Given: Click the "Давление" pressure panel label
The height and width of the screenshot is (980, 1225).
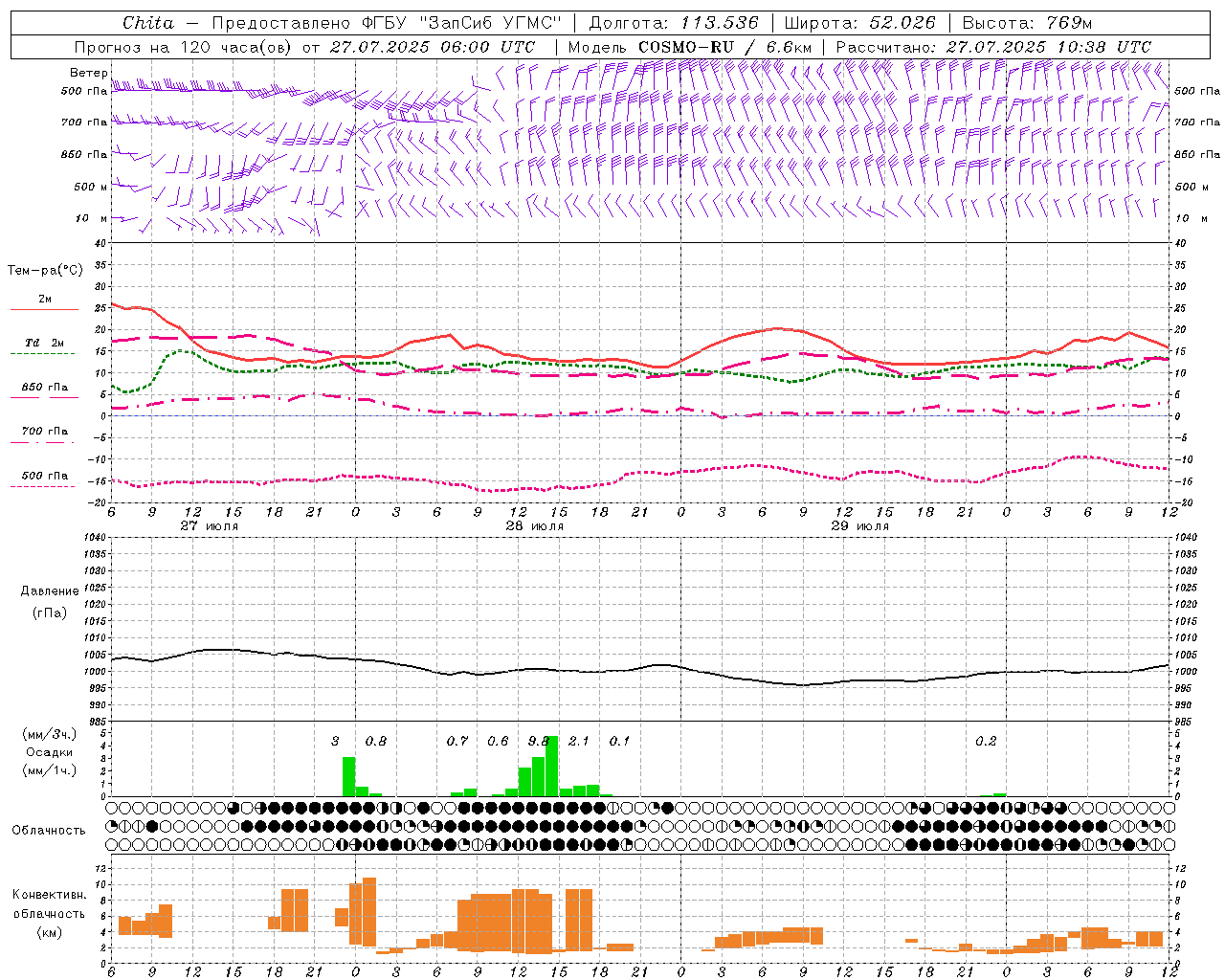Looking at the screenshot, I should pos(50,591).
